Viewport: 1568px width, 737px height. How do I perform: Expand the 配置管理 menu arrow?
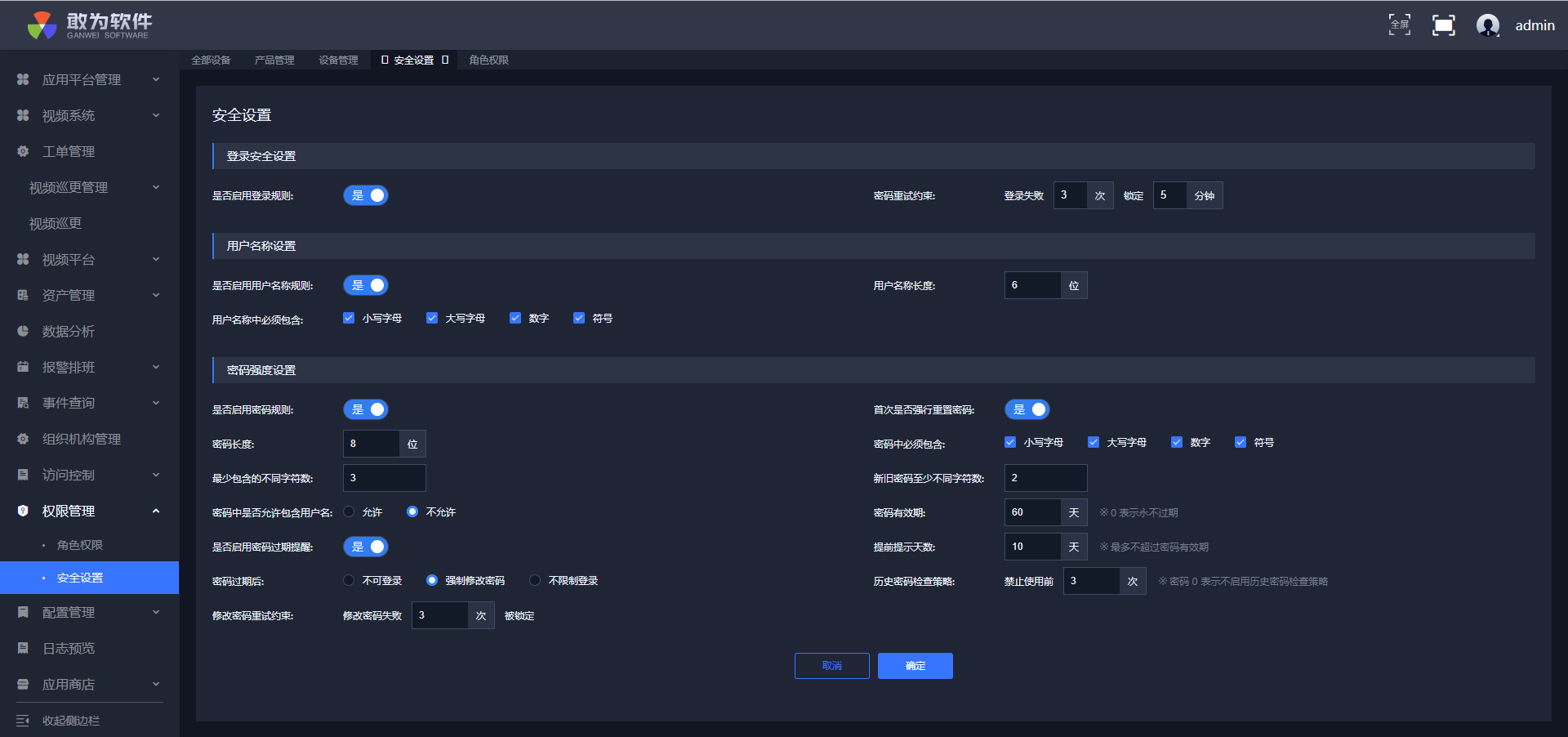coord(156,612)
